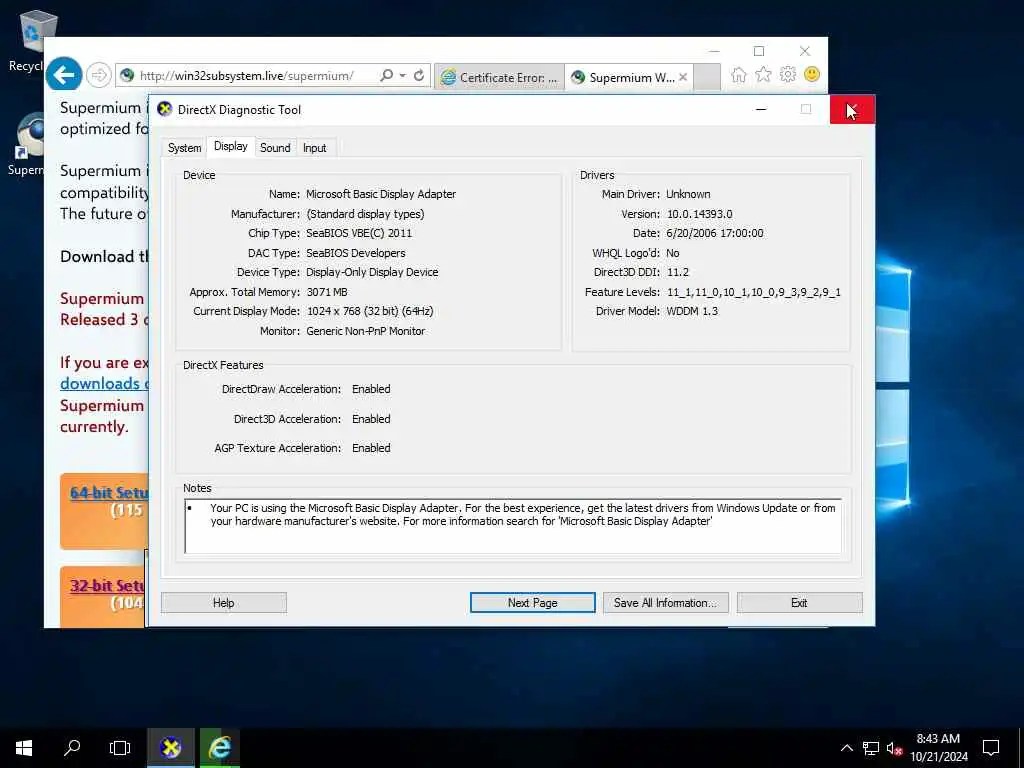Viewport: 1024px width, 768px height.
Task: Refresh the Internet Explorer page
Action: click(x=419, y=76)
